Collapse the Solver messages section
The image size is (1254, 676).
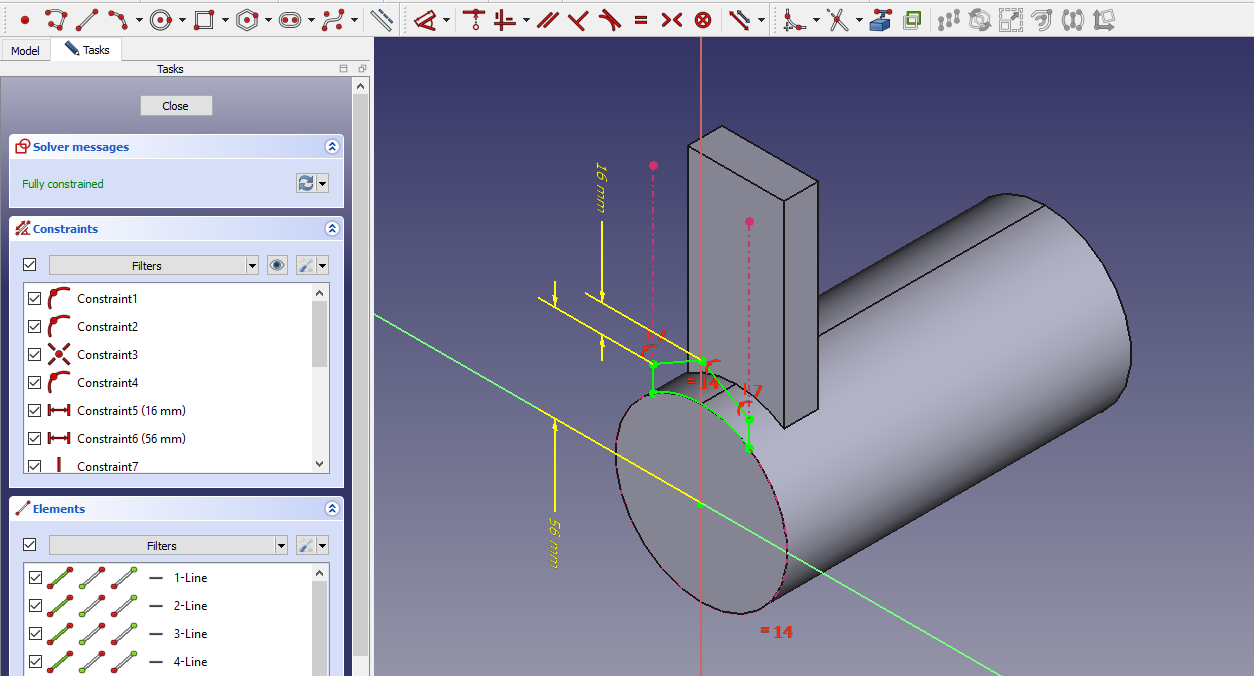pyautogui.click(x=332, y=147)
